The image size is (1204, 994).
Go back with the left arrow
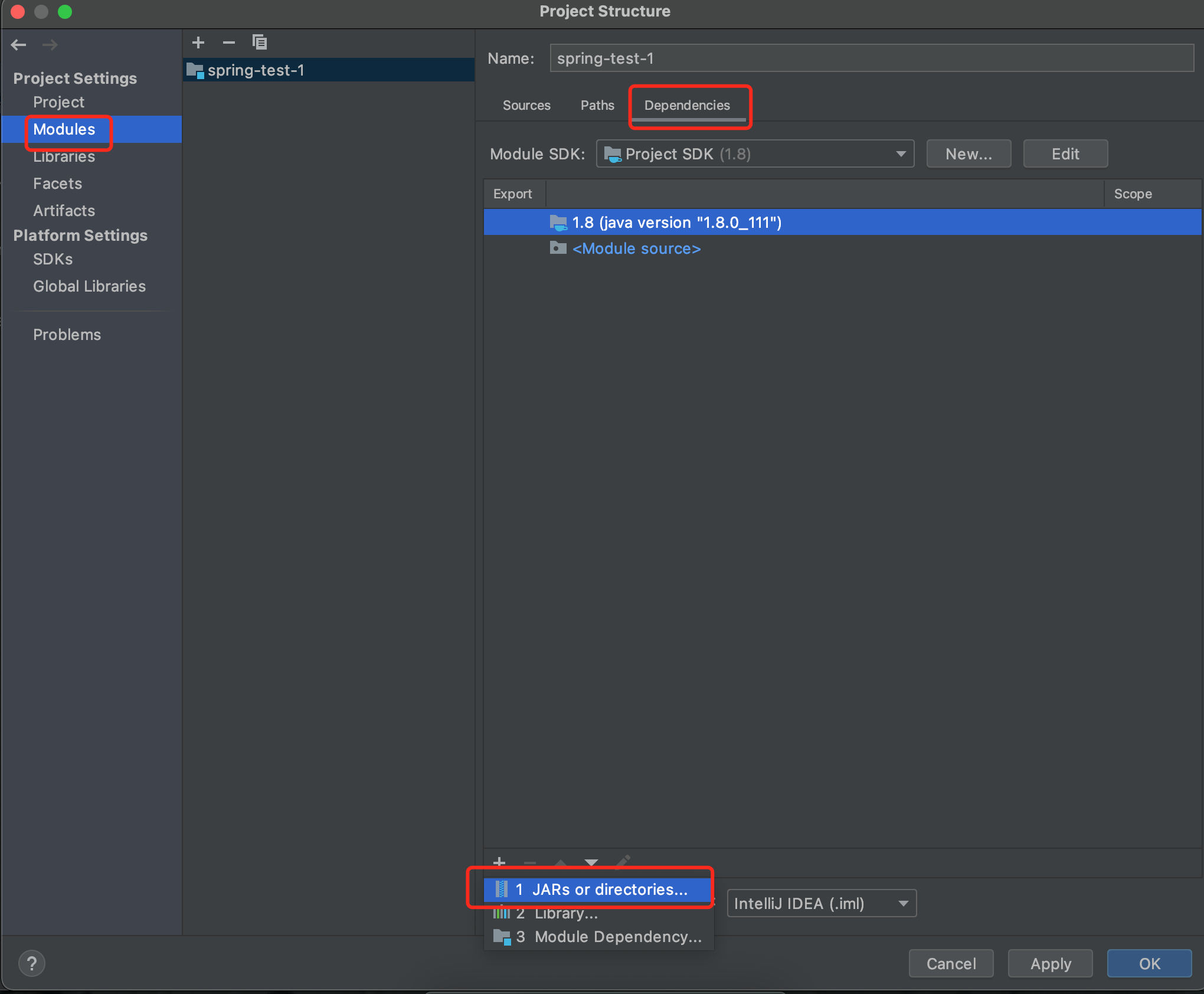coord(19,45)
